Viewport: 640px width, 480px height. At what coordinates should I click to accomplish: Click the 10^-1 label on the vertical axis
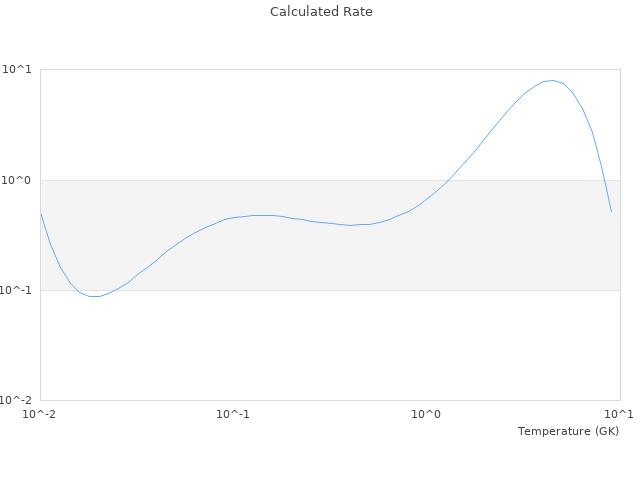coord(16,290)
